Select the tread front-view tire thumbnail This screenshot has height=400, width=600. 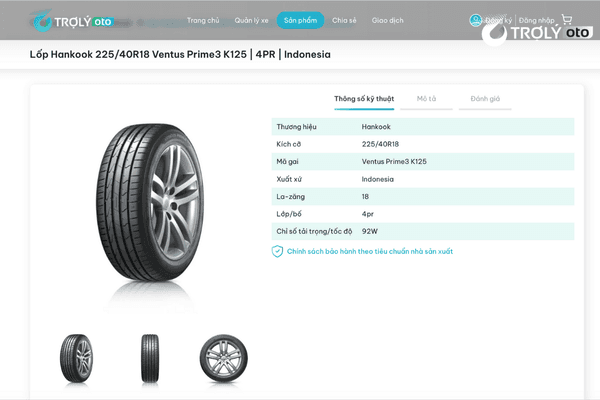click(x=150, y=358)
